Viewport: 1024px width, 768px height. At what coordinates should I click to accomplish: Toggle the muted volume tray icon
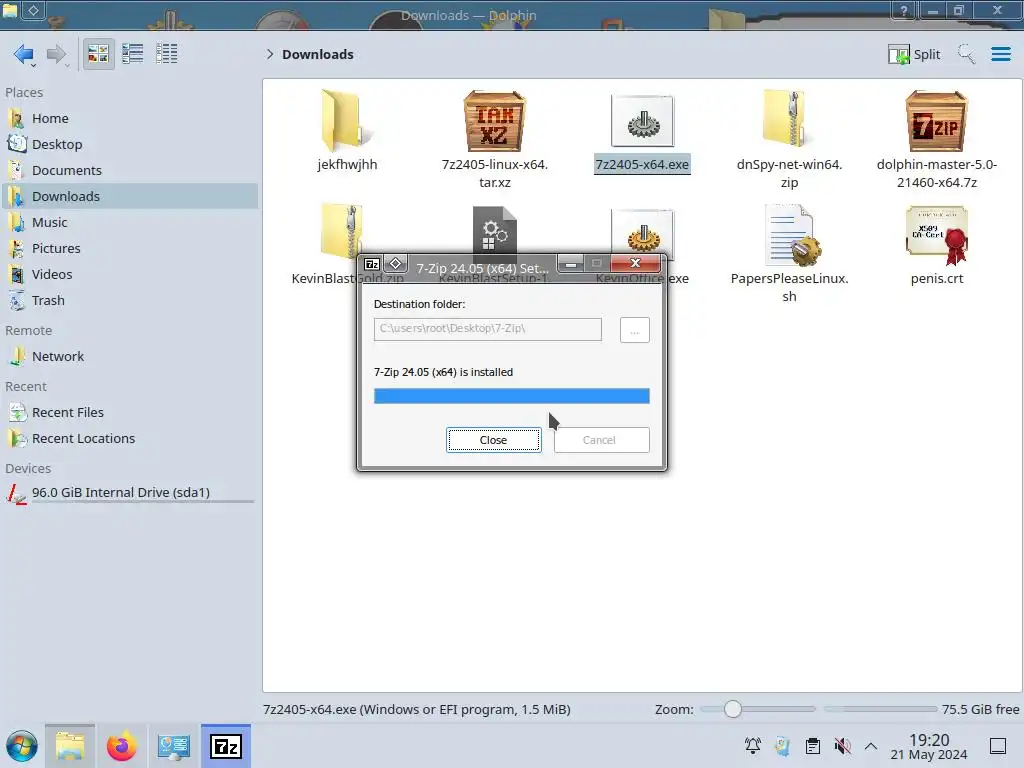(842, 746)
